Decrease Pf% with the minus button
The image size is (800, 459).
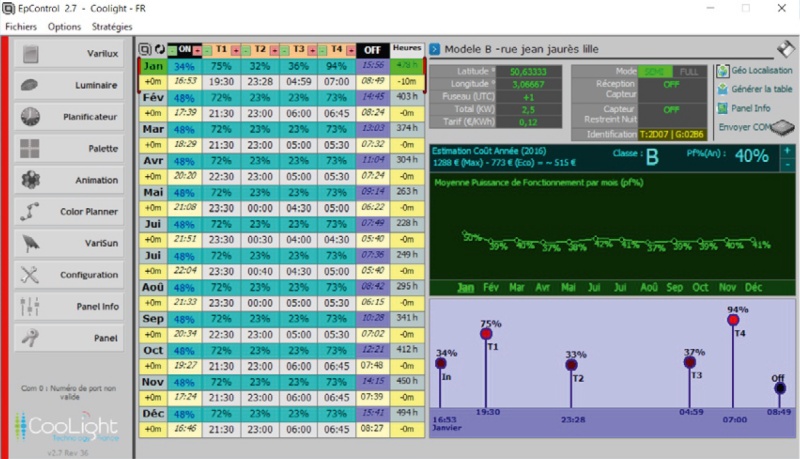[x=787, y=164]
